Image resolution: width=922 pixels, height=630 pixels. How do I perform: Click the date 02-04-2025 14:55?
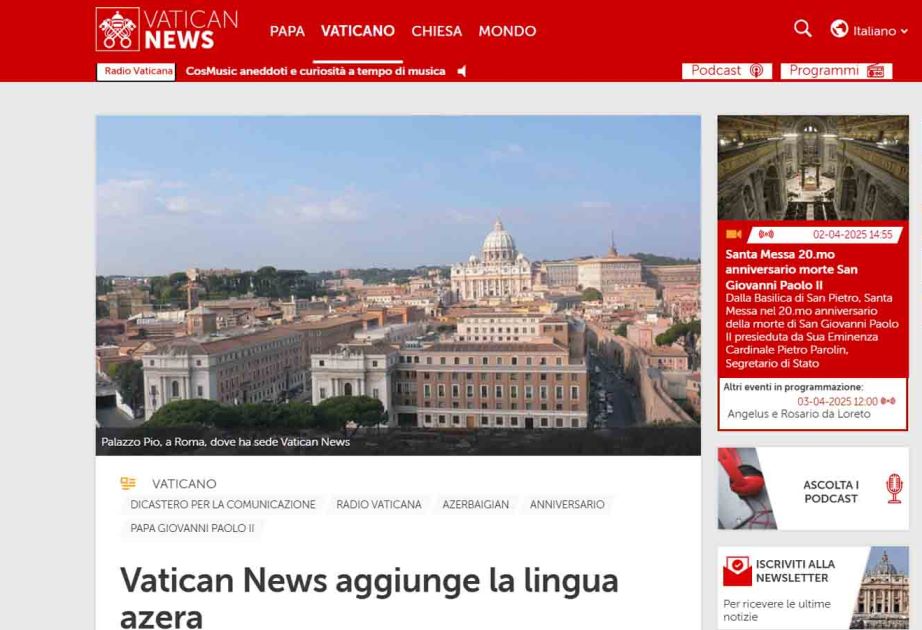(x=852, y=235)
